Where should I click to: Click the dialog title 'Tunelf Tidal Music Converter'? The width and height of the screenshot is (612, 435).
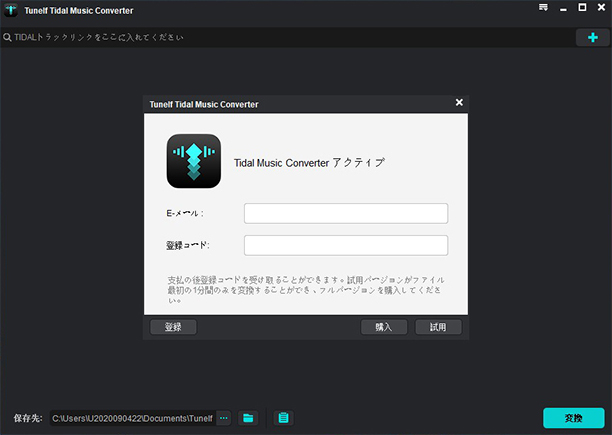pos(204,105)
